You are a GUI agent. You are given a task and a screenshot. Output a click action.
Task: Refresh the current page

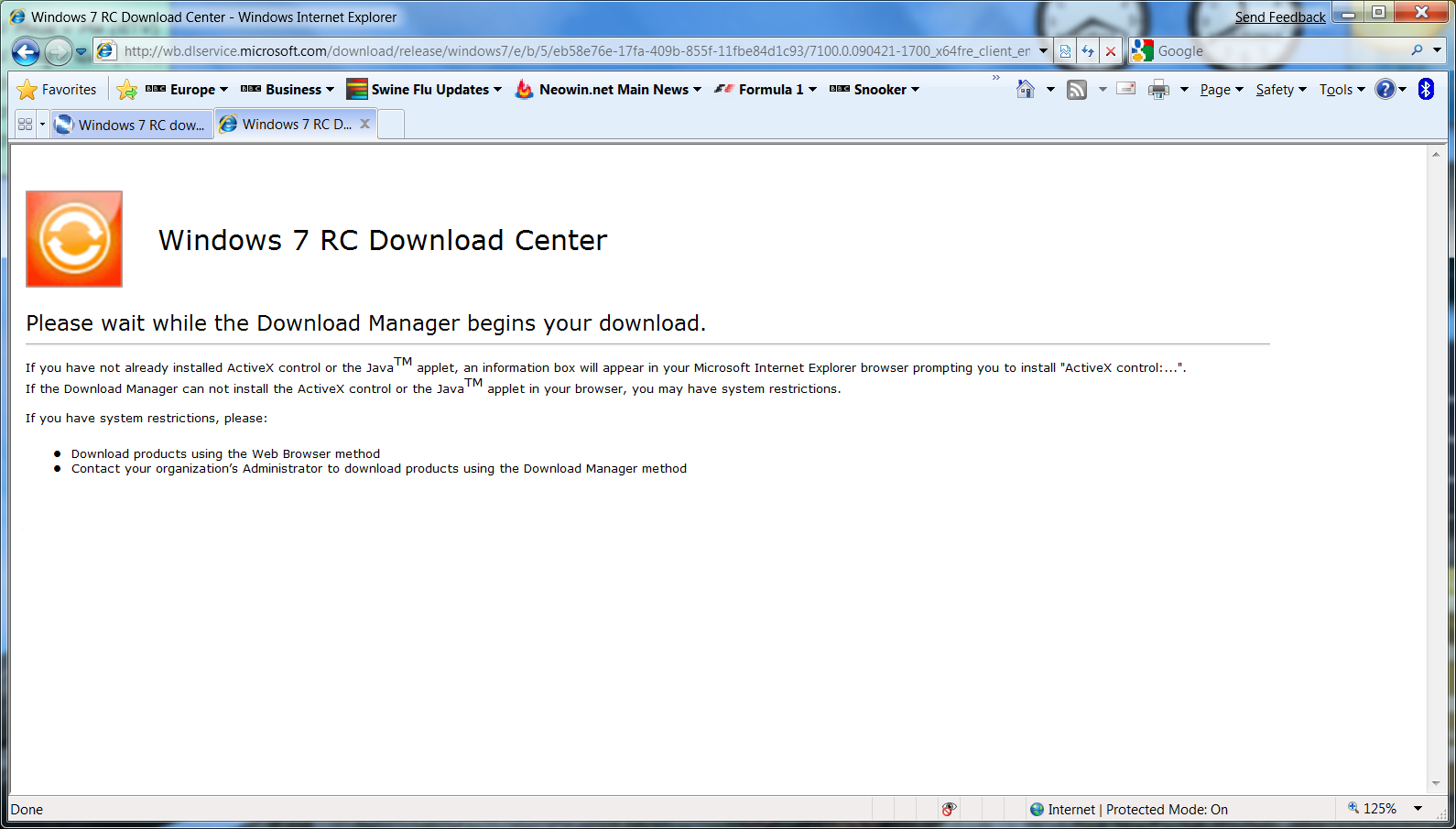1088,51
